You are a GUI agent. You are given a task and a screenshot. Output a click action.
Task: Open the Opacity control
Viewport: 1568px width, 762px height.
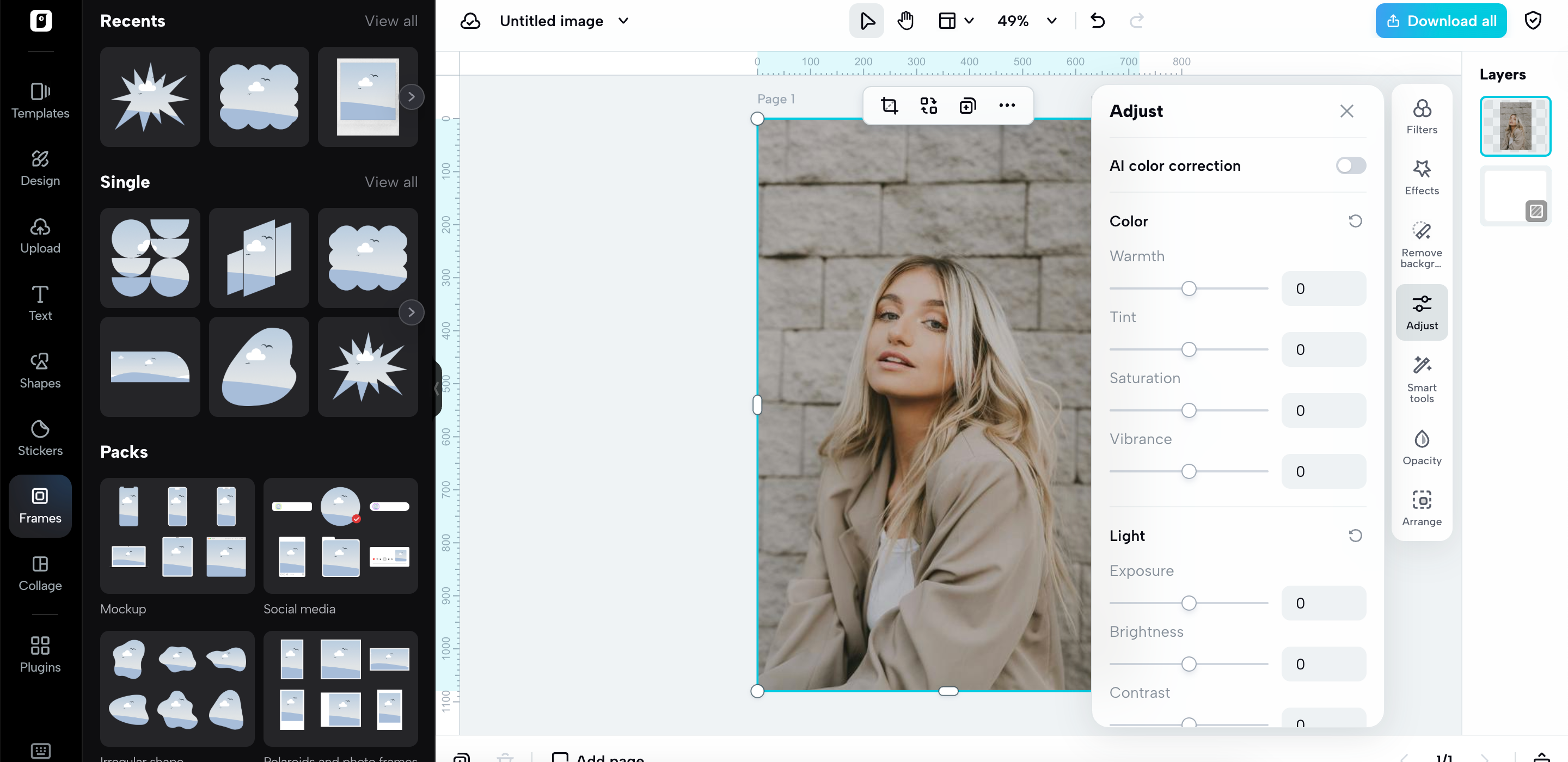tap(1422, 447)
